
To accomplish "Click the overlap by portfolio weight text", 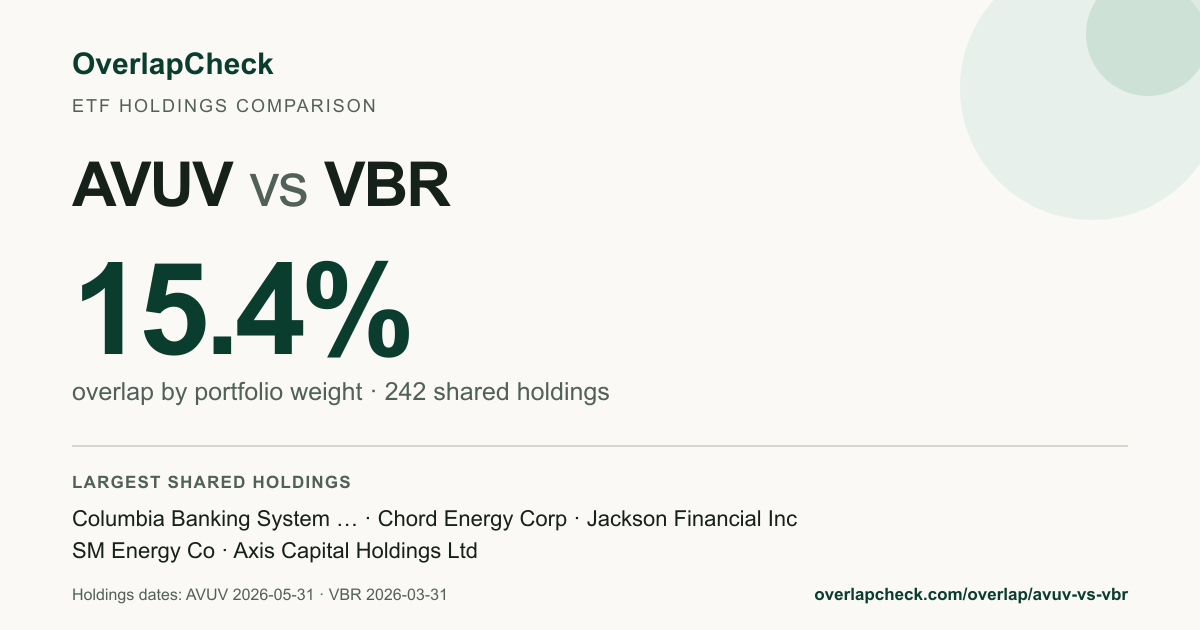I will click(x=217, y=392).
